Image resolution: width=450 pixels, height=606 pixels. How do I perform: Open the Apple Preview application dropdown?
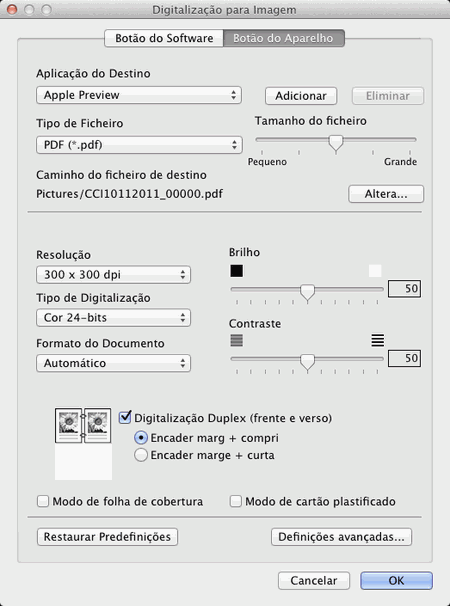139,95
